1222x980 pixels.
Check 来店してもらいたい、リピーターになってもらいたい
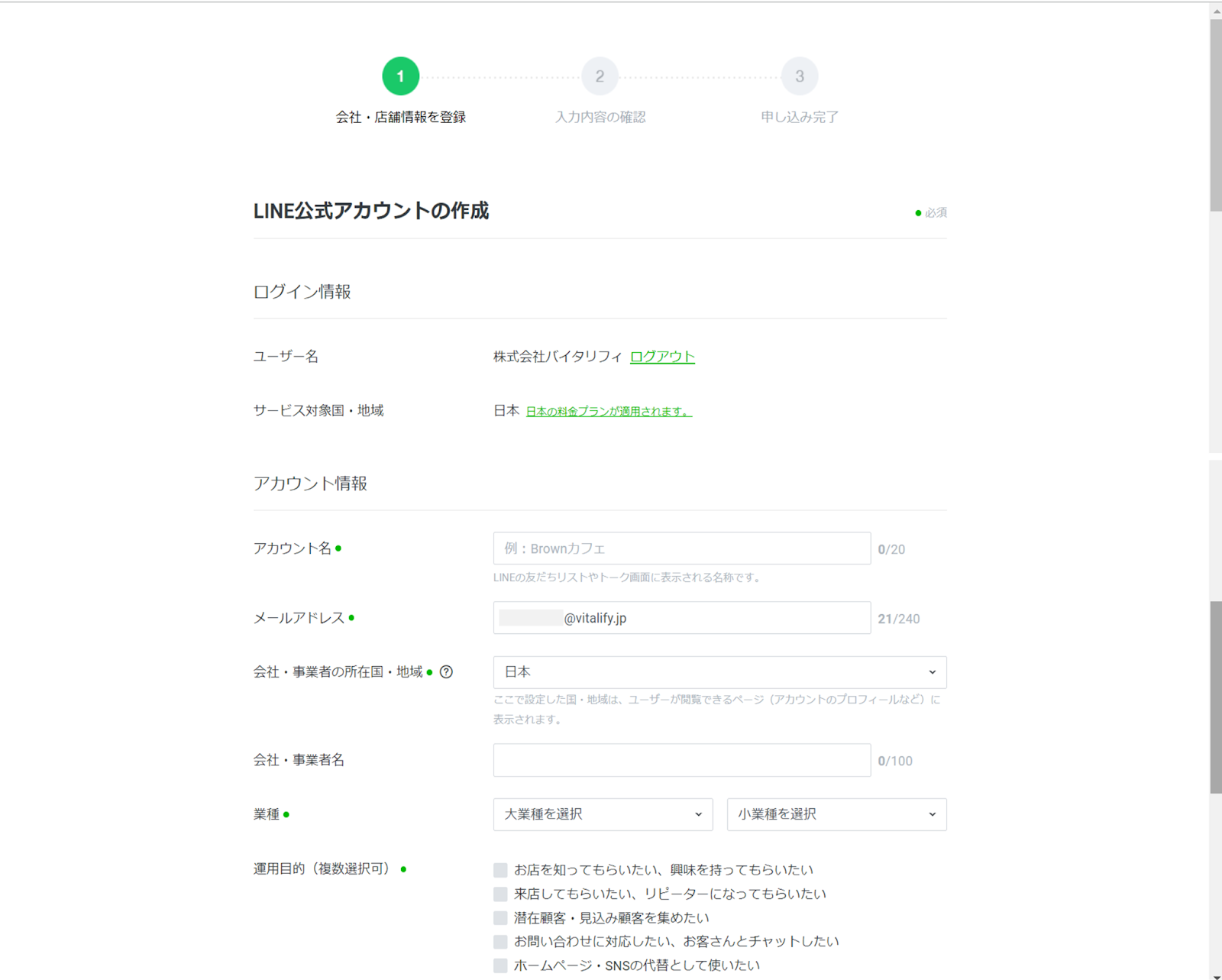click(500, 894)
